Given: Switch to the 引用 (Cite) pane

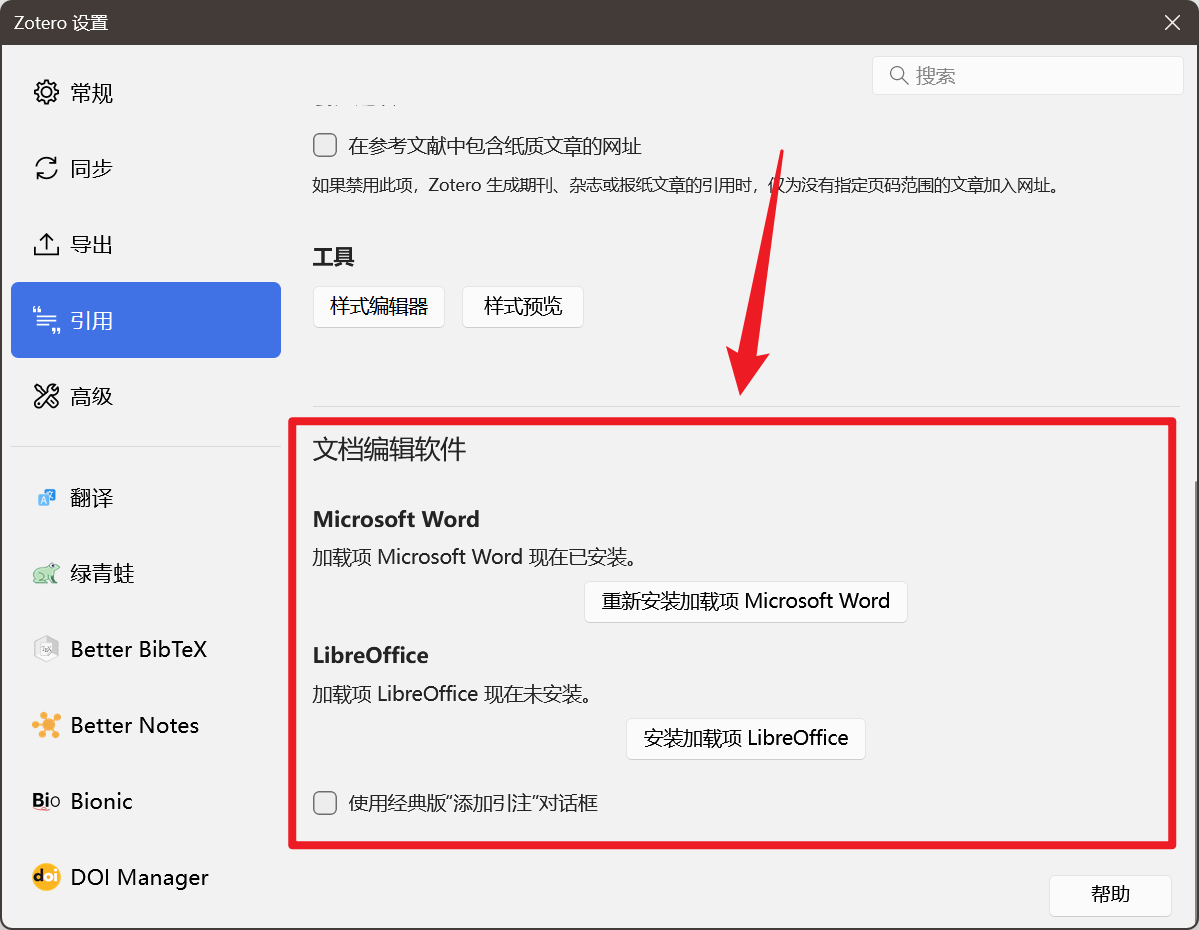Looking at the screenshot, I should click(x=145, y=320).
